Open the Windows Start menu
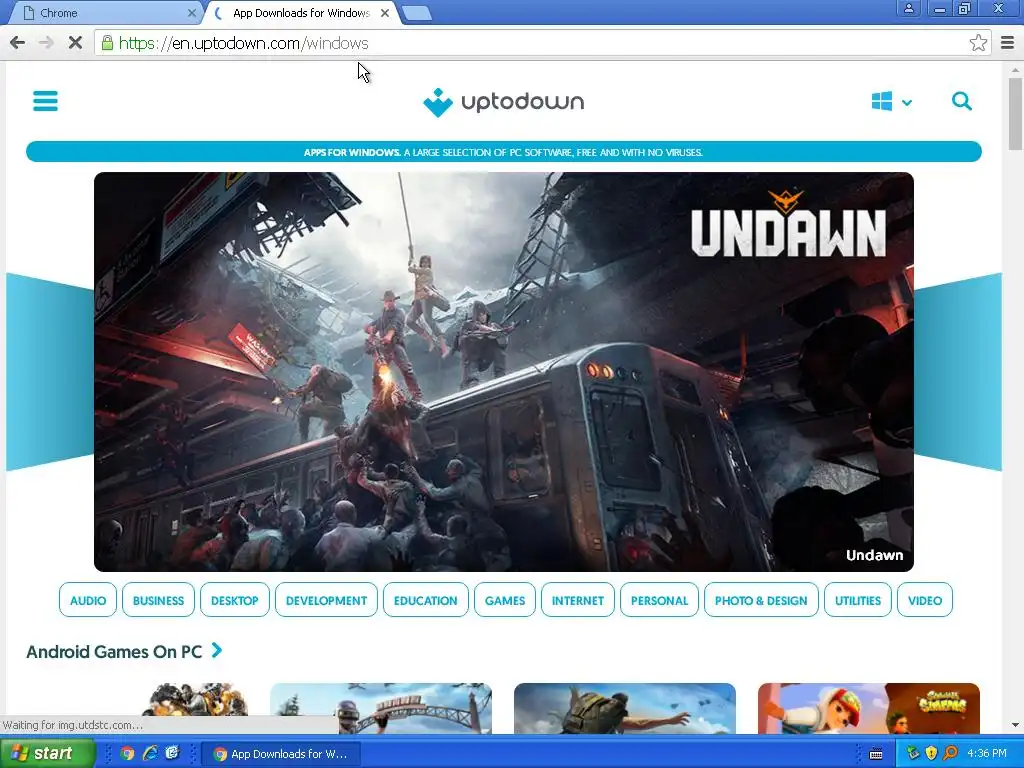Viewport: 1024px width, 768px height. pyautogui.click(x=47, y=753)
